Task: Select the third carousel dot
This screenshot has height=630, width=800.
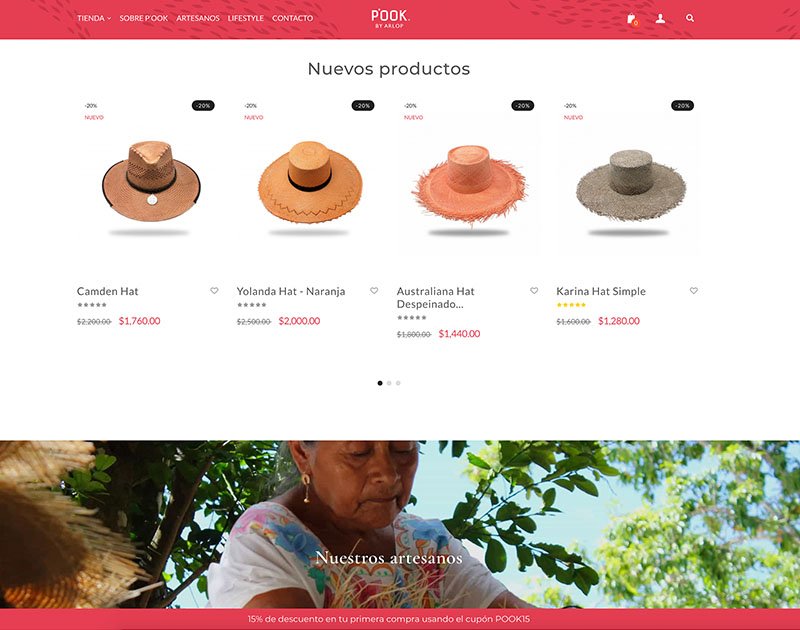Action: [x=398, y=383]
